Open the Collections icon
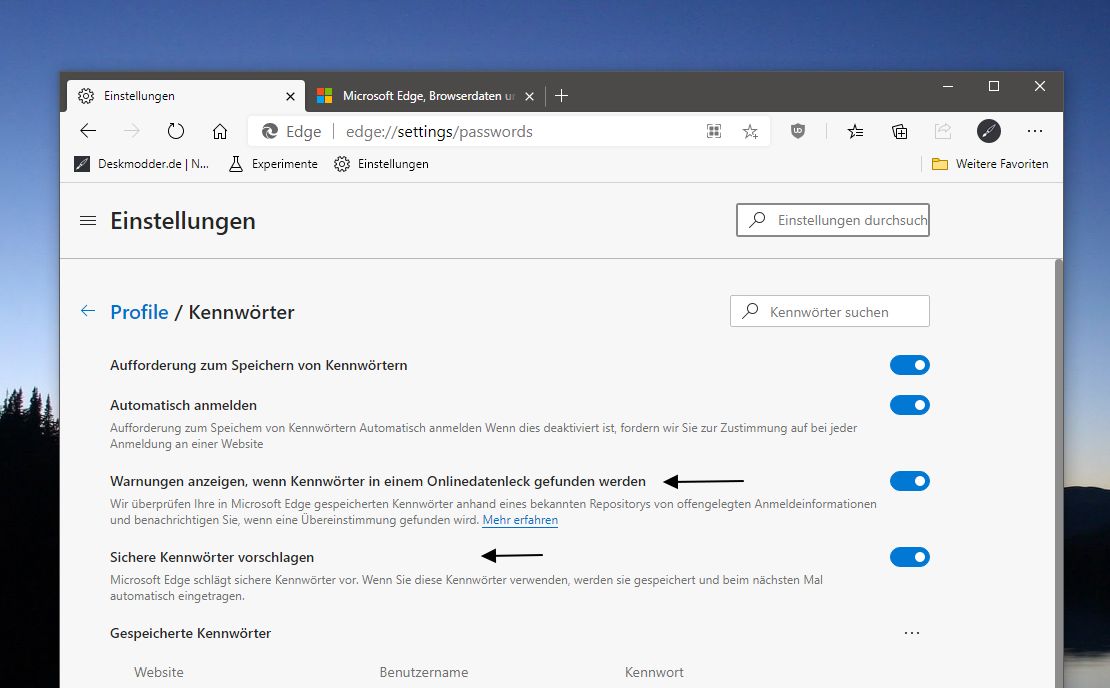The height and width of the screenshot is (688, 1110). 899,131
